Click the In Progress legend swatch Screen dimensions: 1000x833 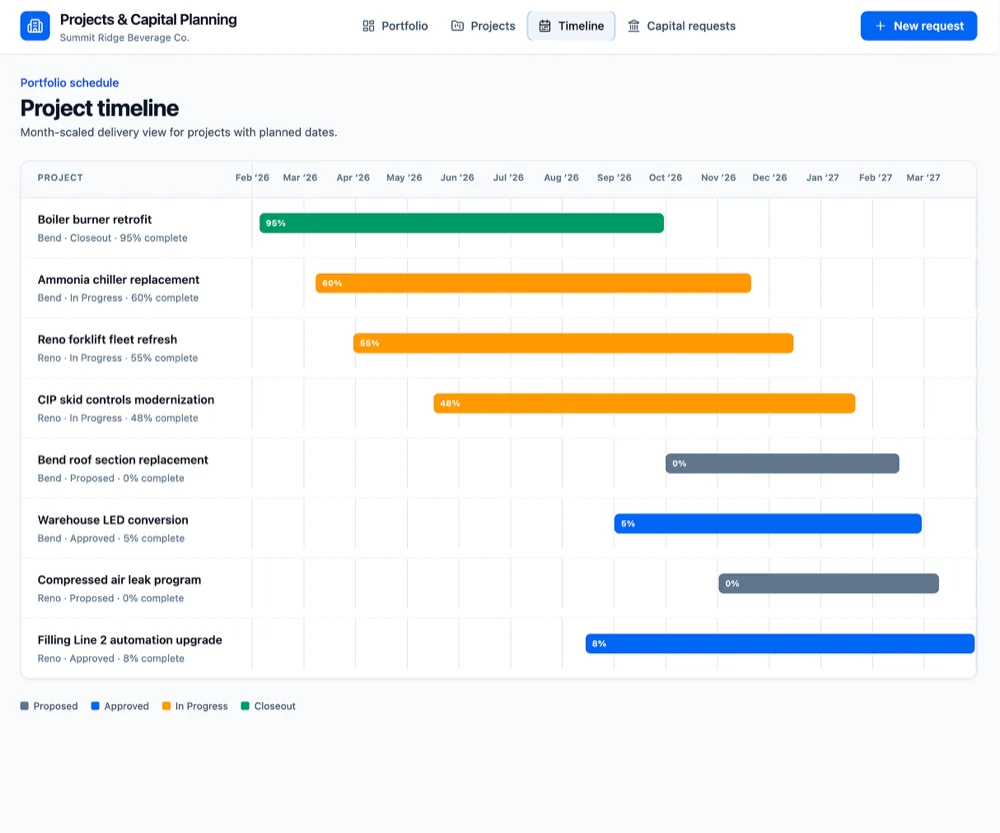pyautogui.click(x=166, y=706)
